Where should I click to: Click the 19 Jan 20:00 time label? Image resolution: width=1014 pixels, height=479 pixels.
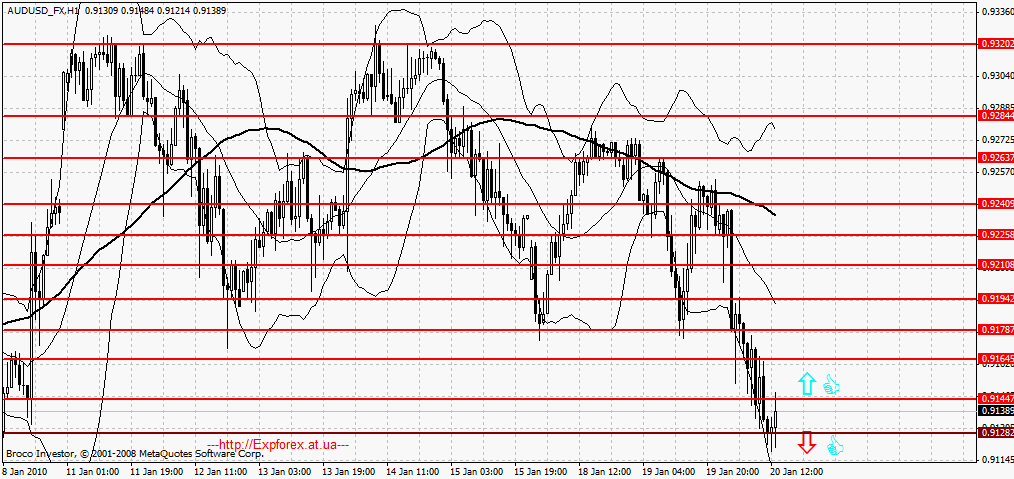[x=733, y=473]
